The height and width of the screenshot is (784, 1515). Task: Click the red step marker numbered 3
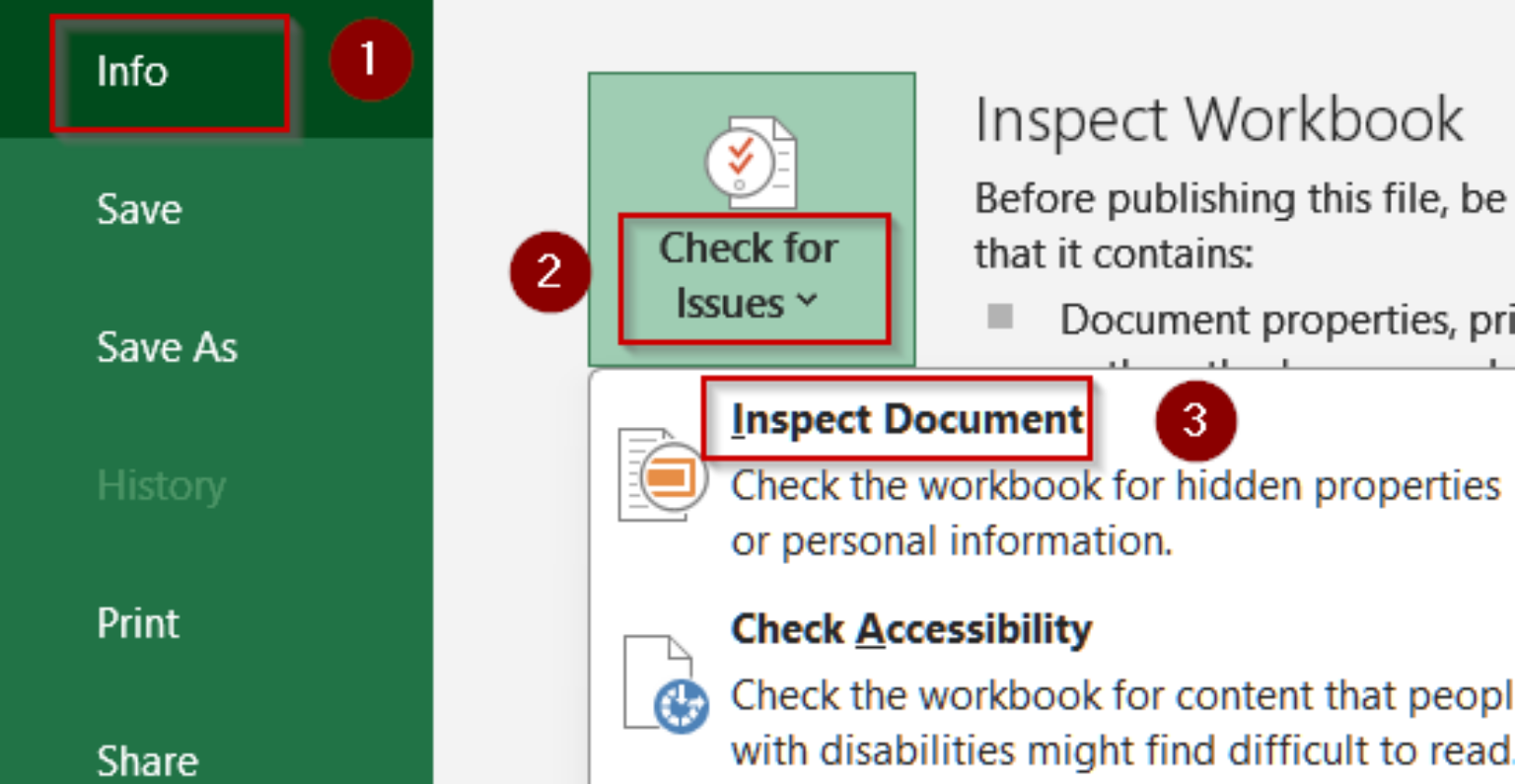[x=1194, y=420]
